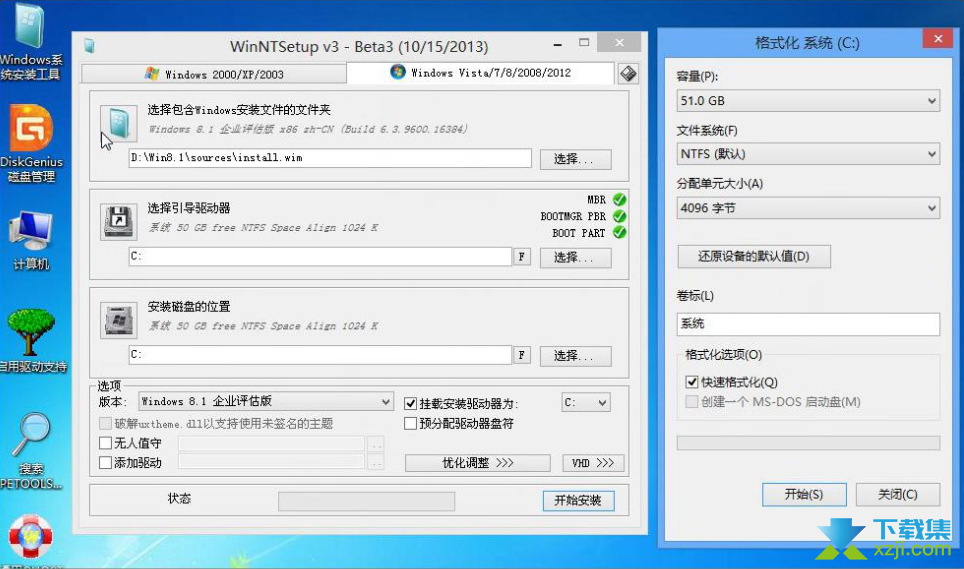Toggle 挂载安装驱动器为 checkbox
Viewport: 964px width, 569px height.
click(x=411, y=404)
